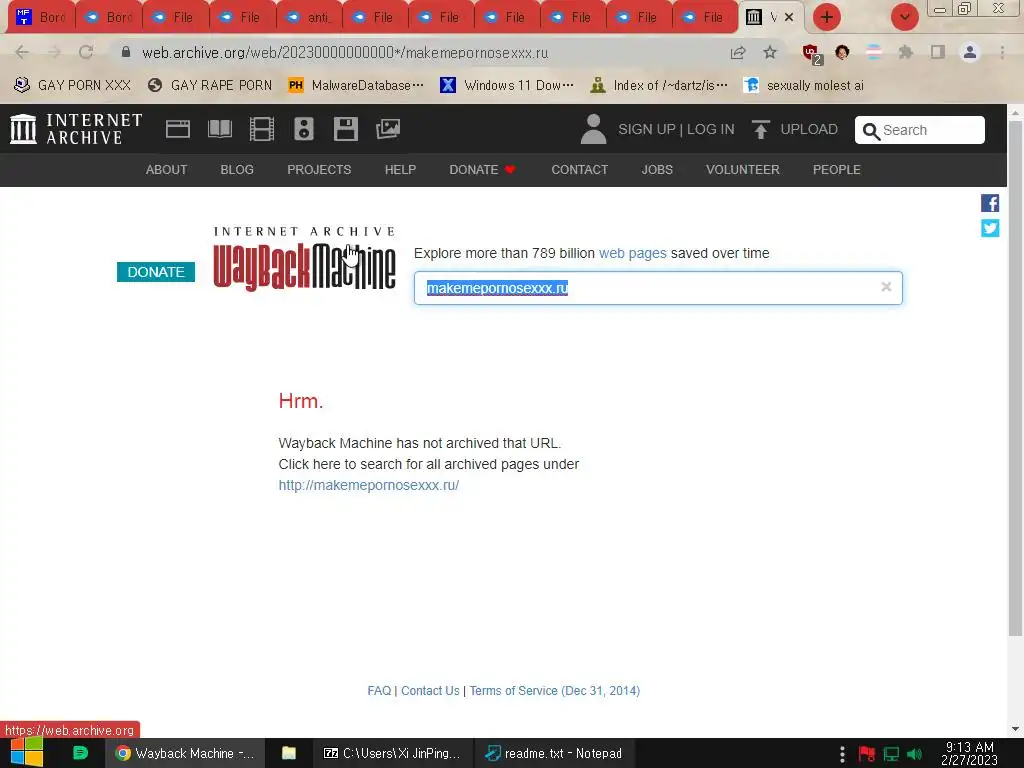
Task: Open the DONATE menu item
Action: pos(483,170)
